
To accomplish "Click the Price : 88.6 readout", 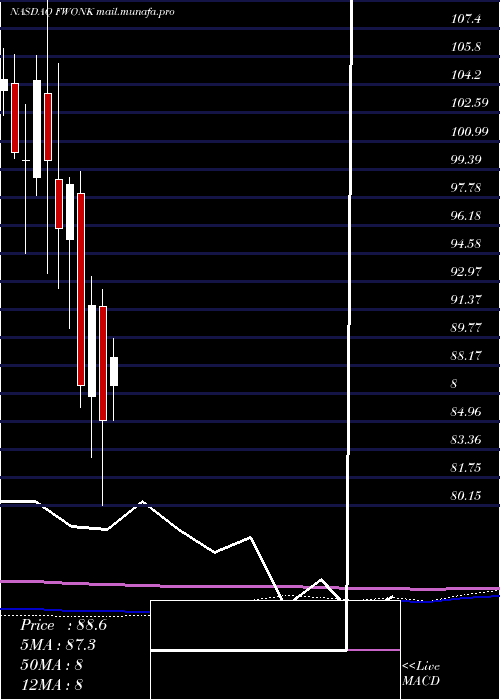I will [63, 625].
